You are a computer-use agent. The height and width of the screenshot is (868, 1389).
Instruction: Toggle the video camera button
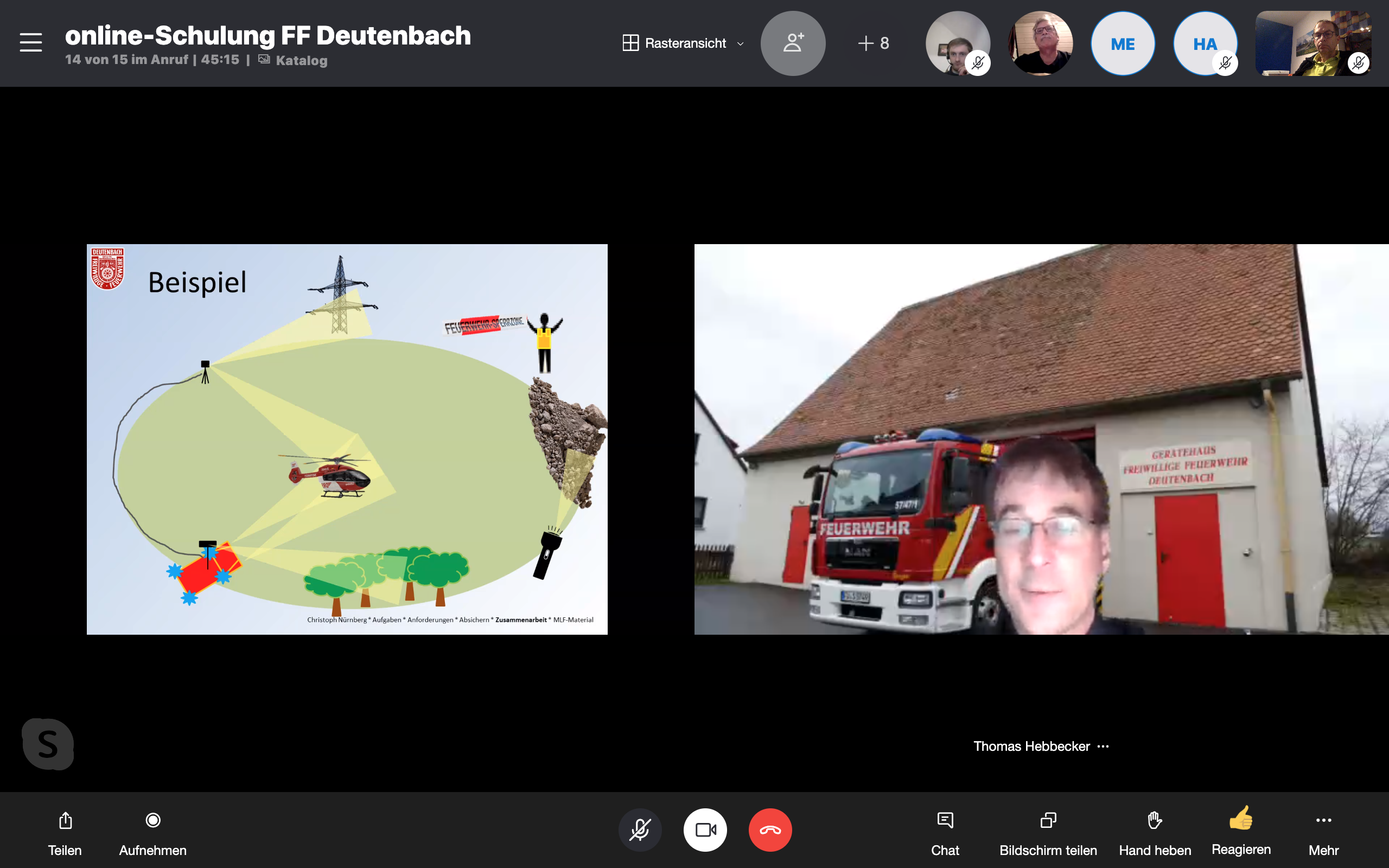[705, 830]
